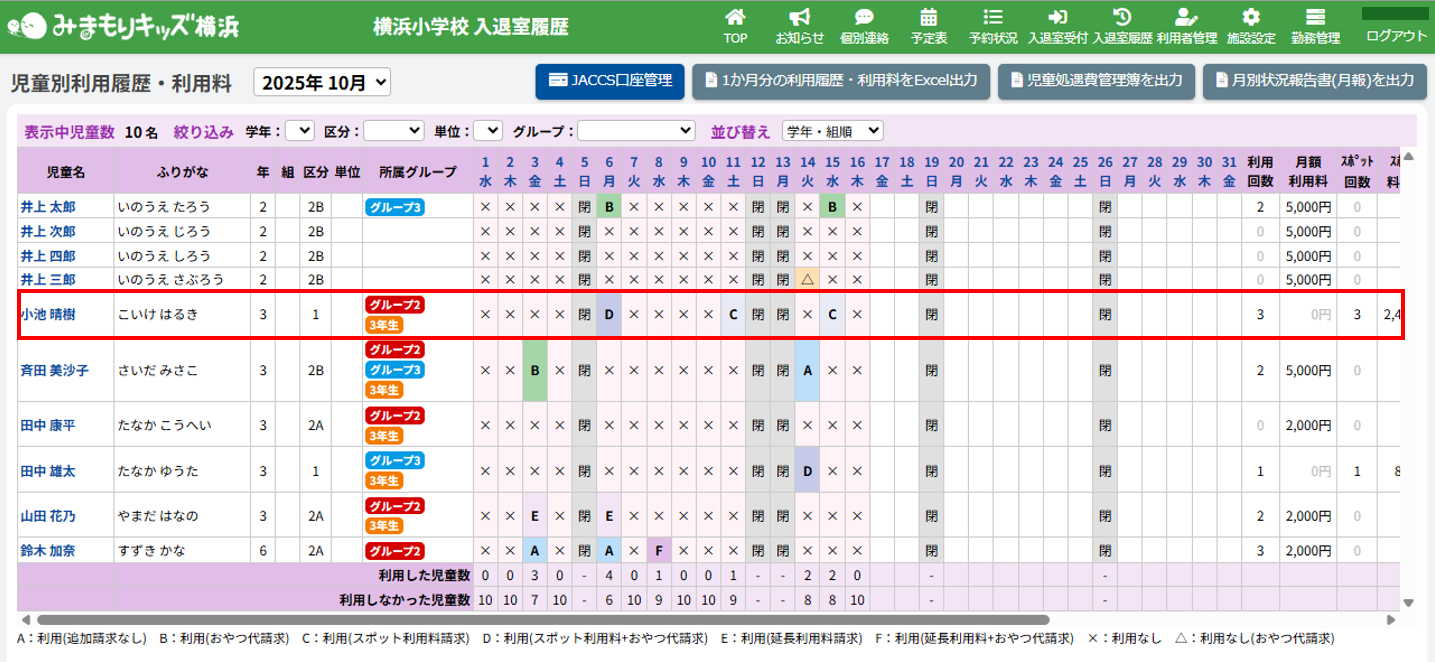This screenshot has width=1435, height=662.
Task: Click the JACCS口座管理 button
Action: coord(610,81)
